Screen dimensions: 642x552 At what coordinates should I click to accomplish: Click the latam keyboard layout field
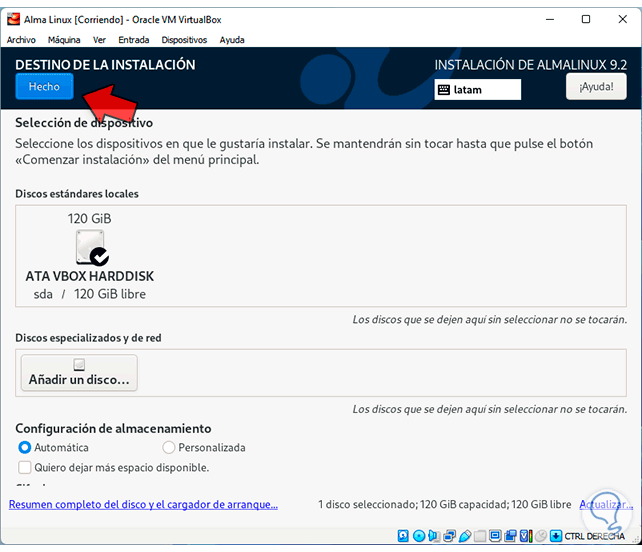(x=477, y=90)
